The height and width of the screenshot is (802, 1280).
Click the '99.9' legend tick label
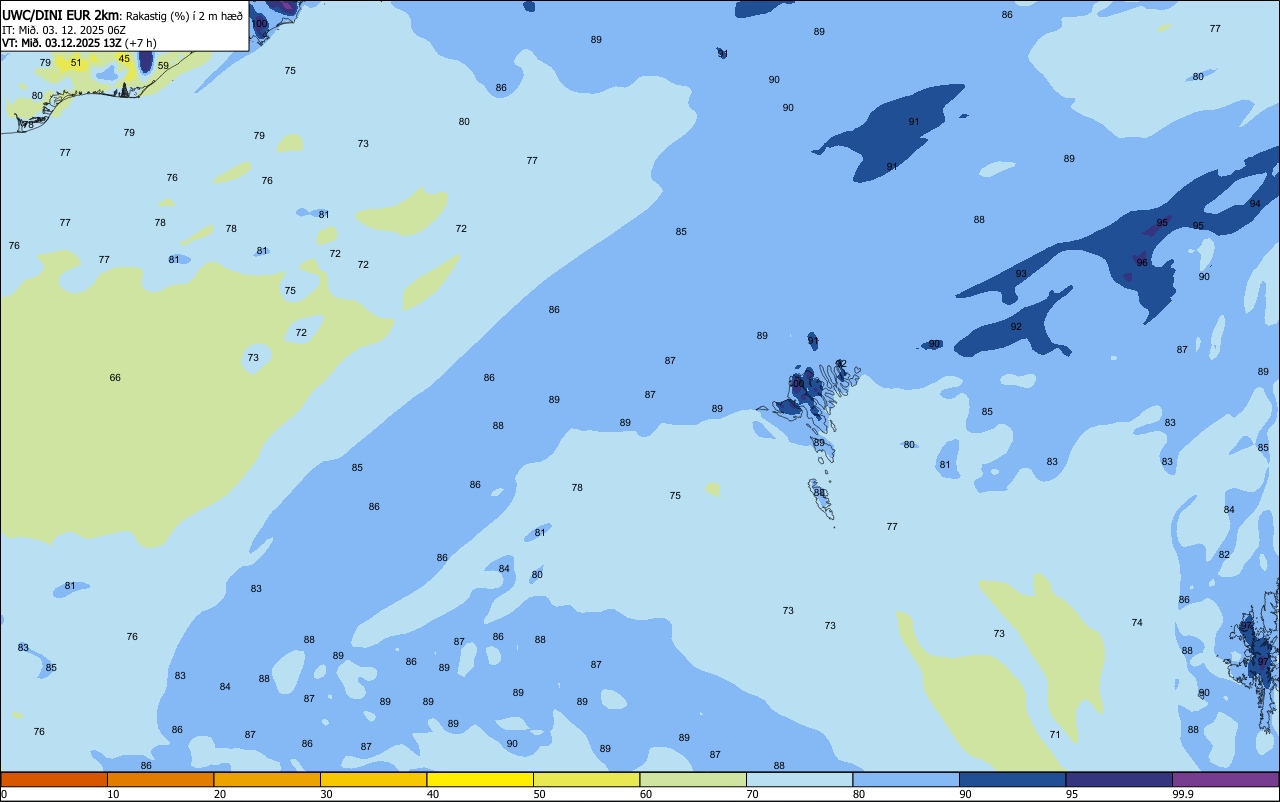pyautogui.click(x=1183, y=794)
